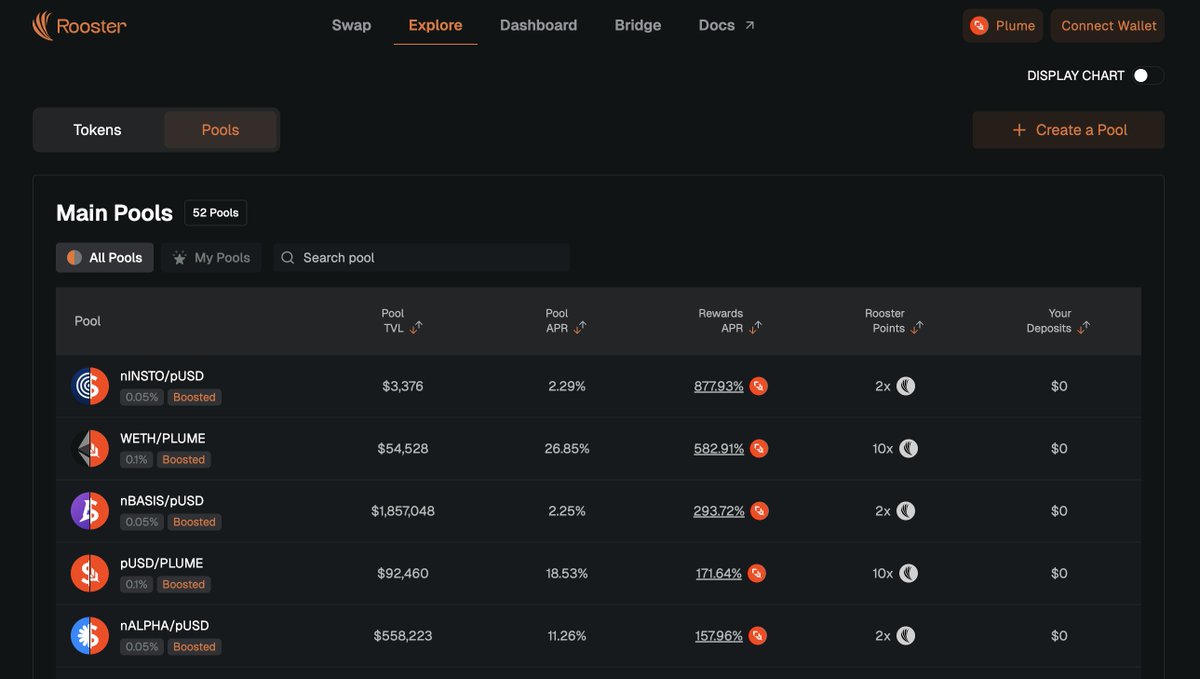
Task: Click the nBASIS/pUSD pool token icon
Action: click(x=90, y=511)
